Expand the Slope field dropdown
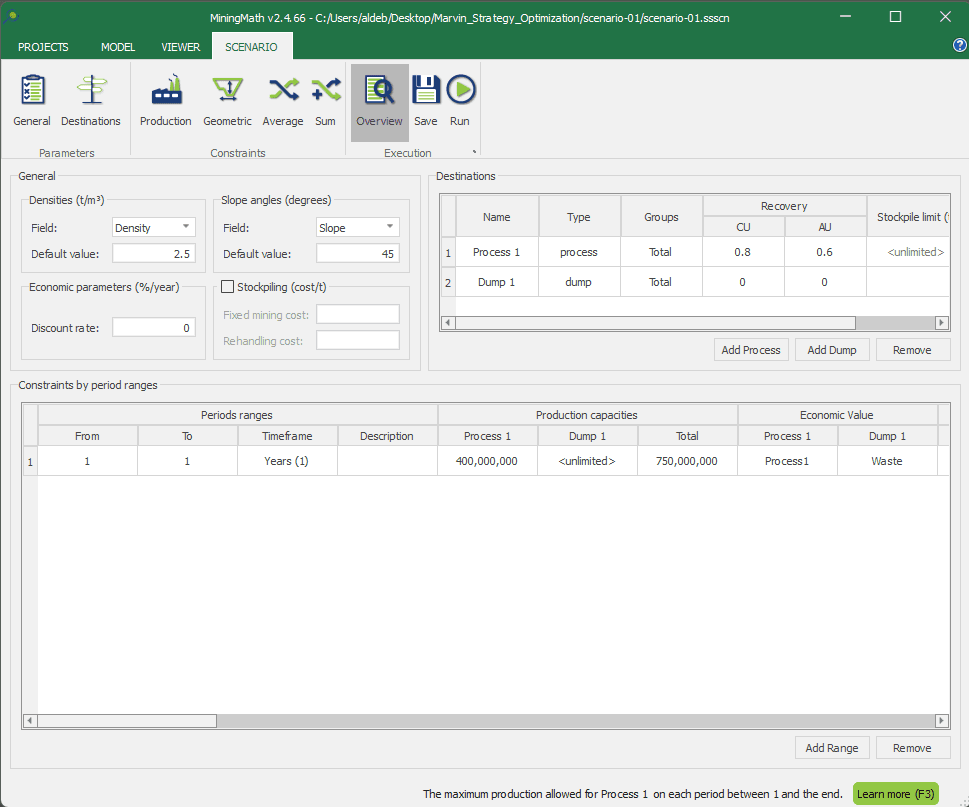The image size is (969, 807). 357,227
